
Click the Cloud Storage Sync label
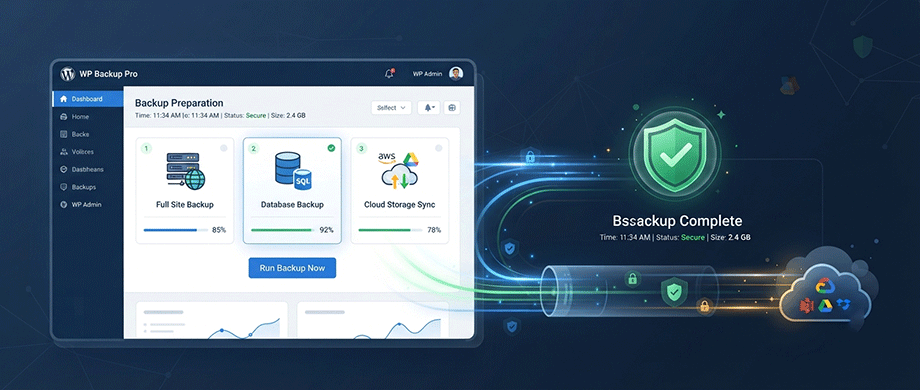coord(400,205)
